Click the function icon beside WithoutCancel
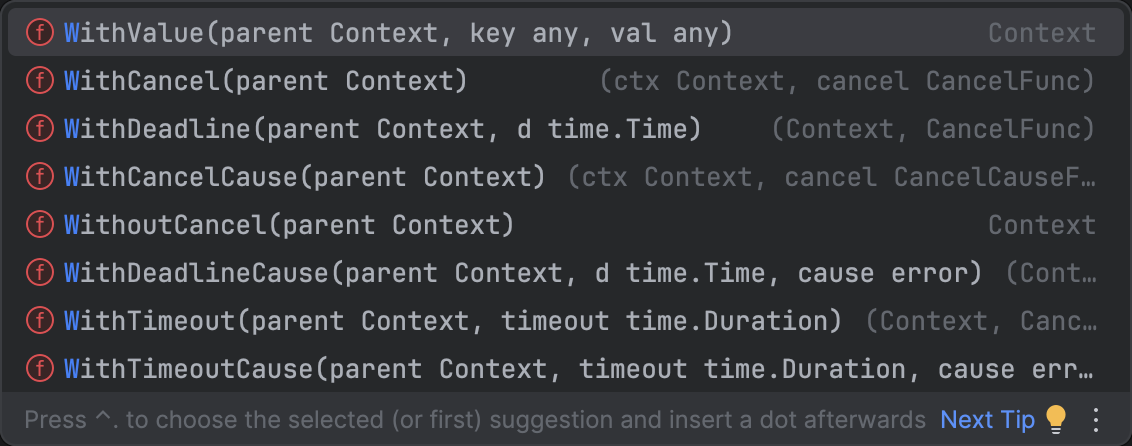 [x=39, y=225]
